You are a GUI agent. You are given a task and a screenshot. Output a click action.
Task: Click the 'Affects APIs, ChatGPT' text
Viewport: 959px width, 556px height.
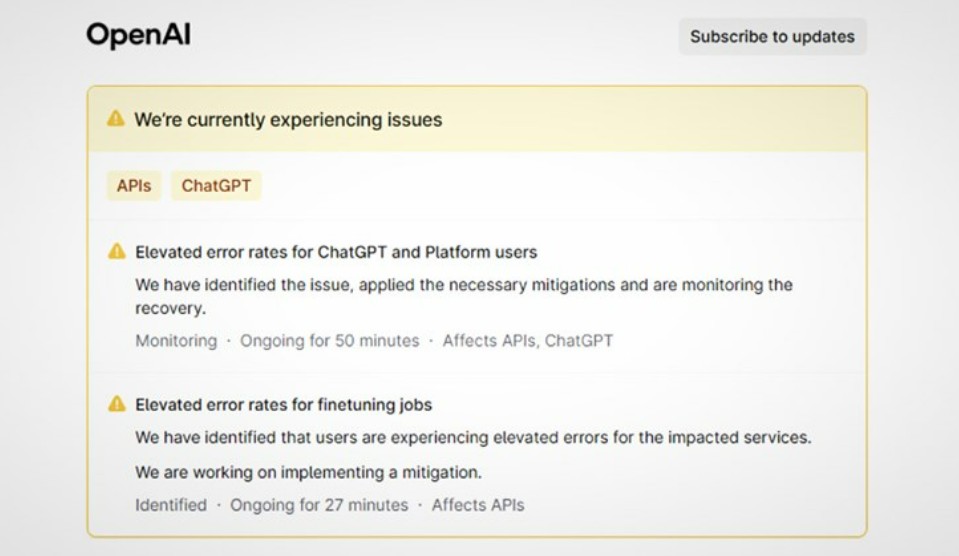(527, 341)
